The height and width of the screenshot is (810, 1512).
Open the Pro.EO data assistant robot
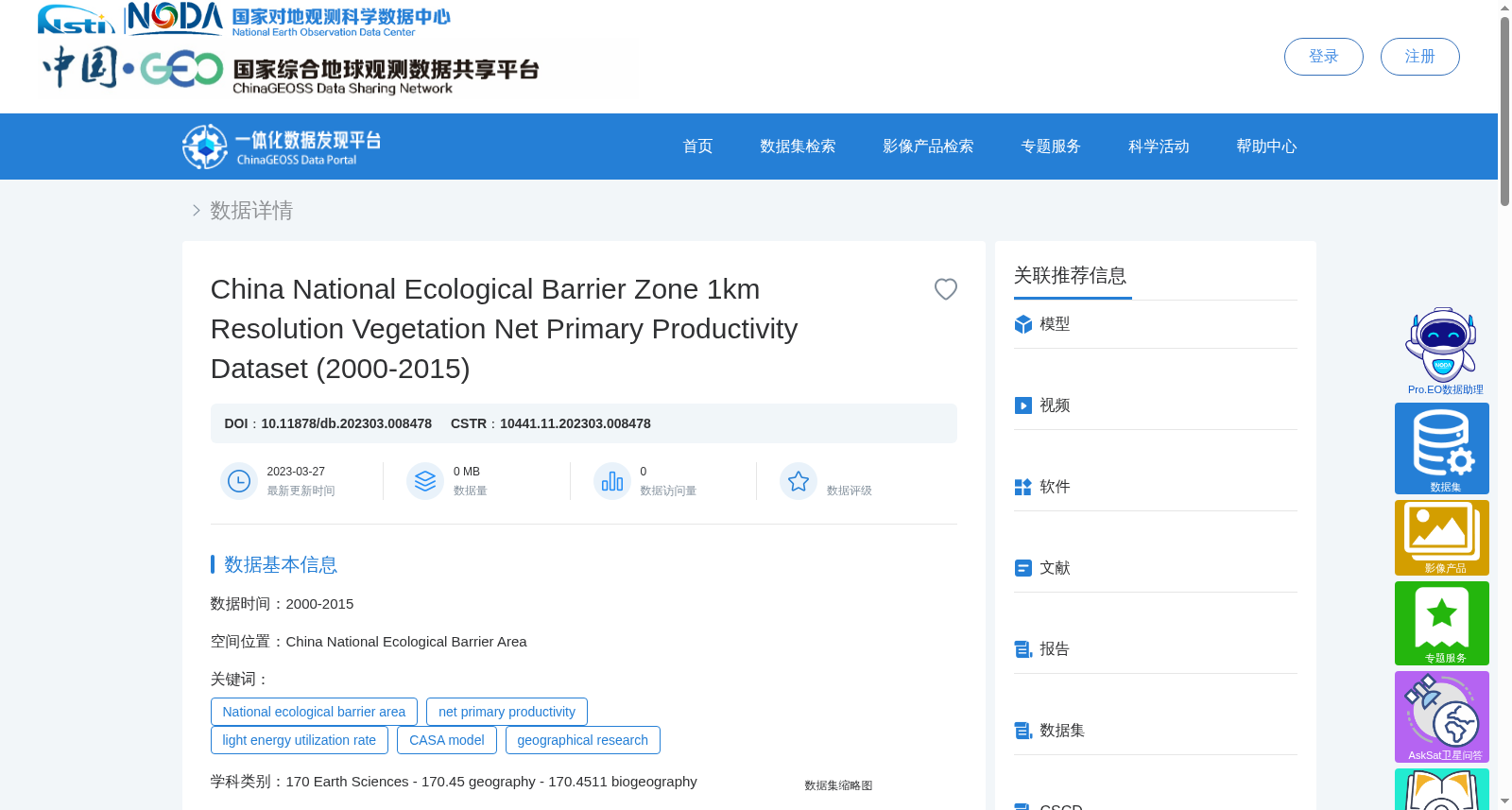1442,351
